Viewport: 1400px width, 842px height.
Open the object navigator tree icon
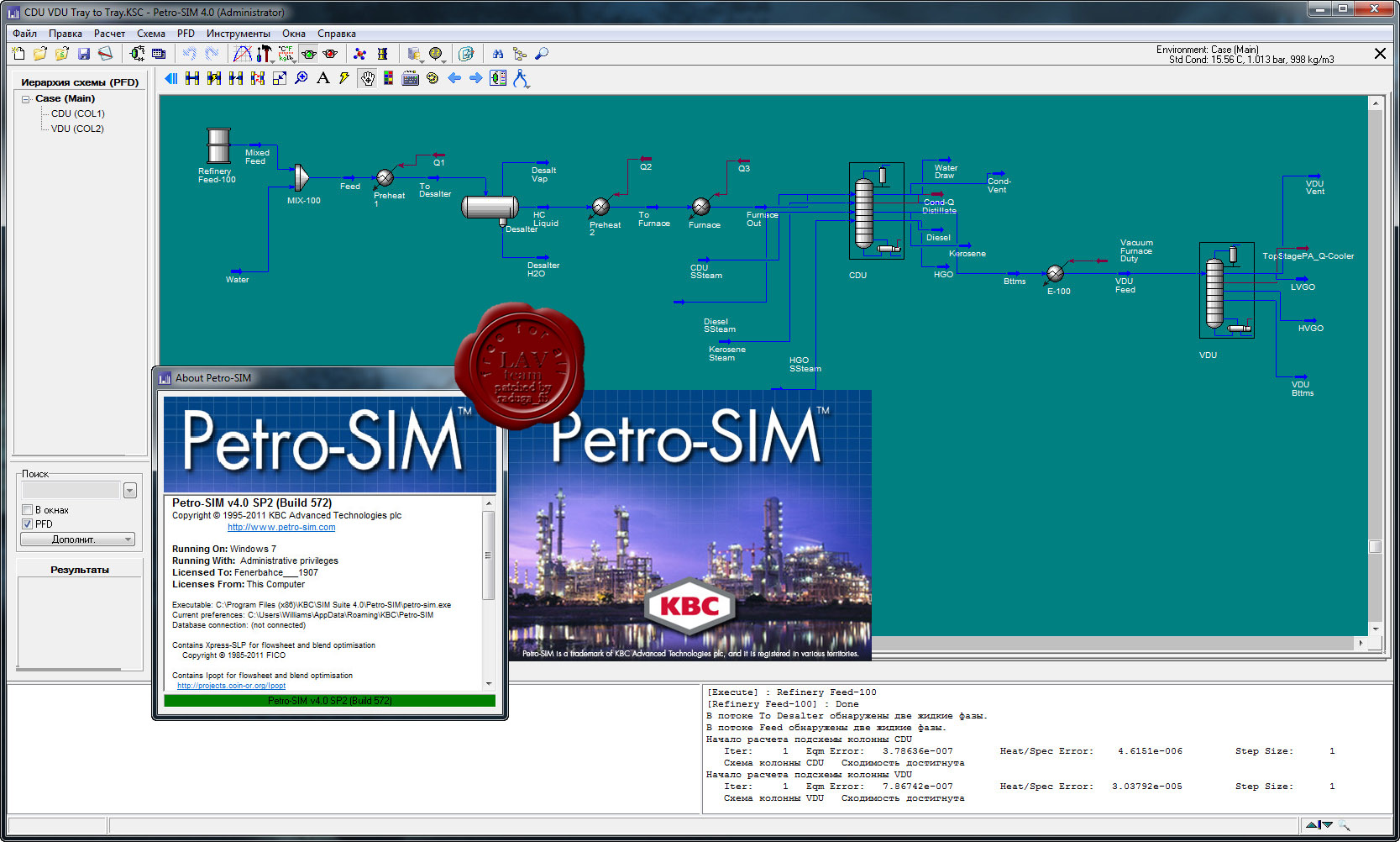coord(520,54)
